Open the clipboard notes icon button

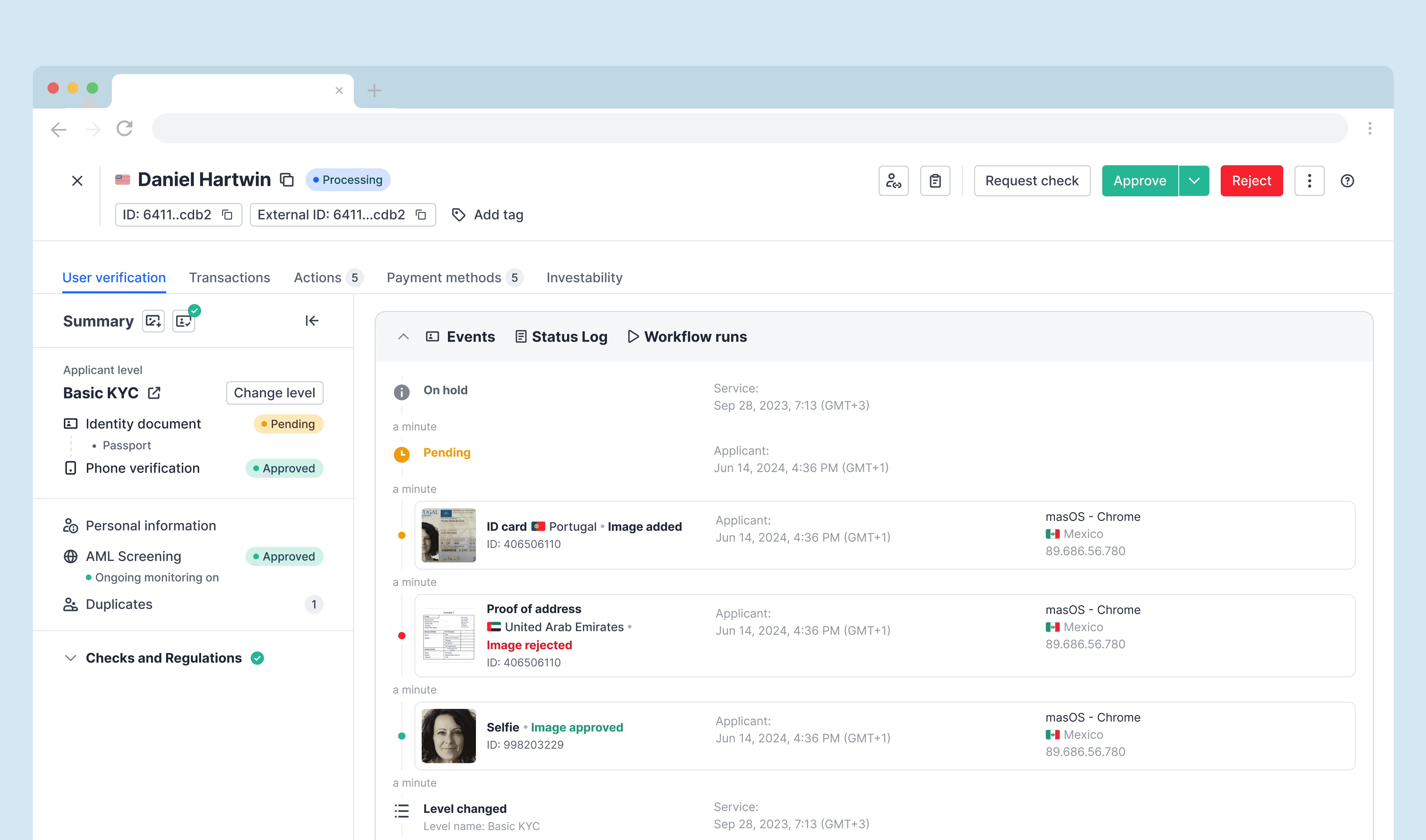tap(935, 181)
